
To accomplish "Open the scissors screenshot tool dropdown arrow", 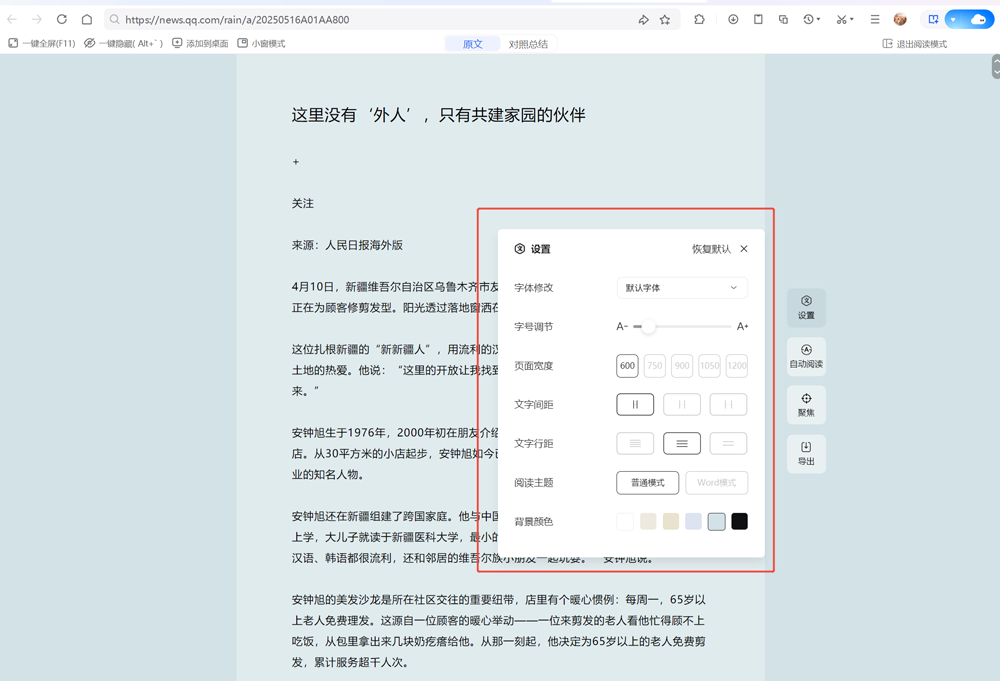I will (x=852, y=19).
